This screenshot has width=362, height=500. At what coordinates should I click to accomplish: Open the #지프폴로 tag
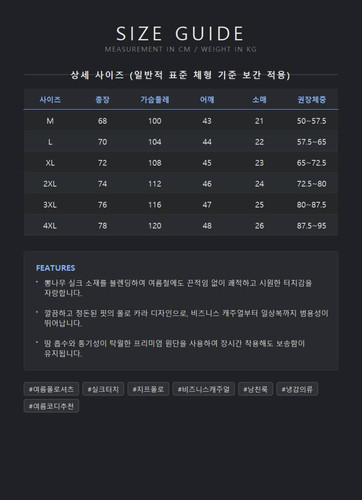[x=148, y=389]
